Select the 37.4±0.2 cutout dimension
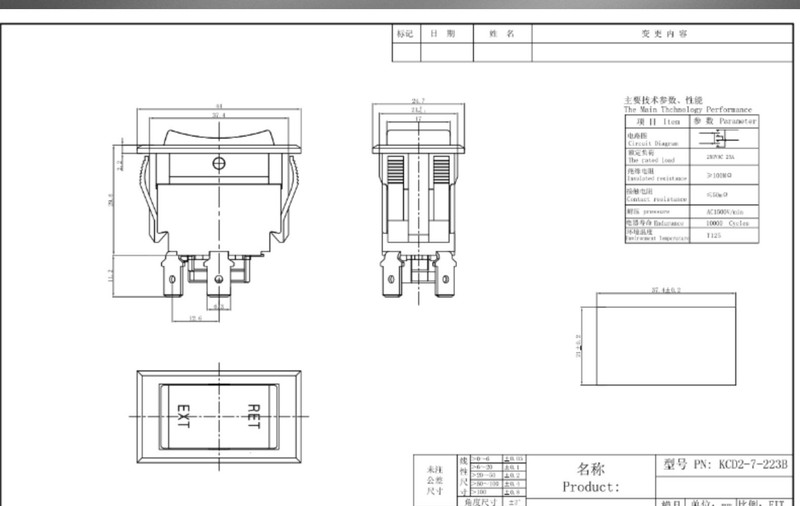800x506 pixels. pos(666,290)
